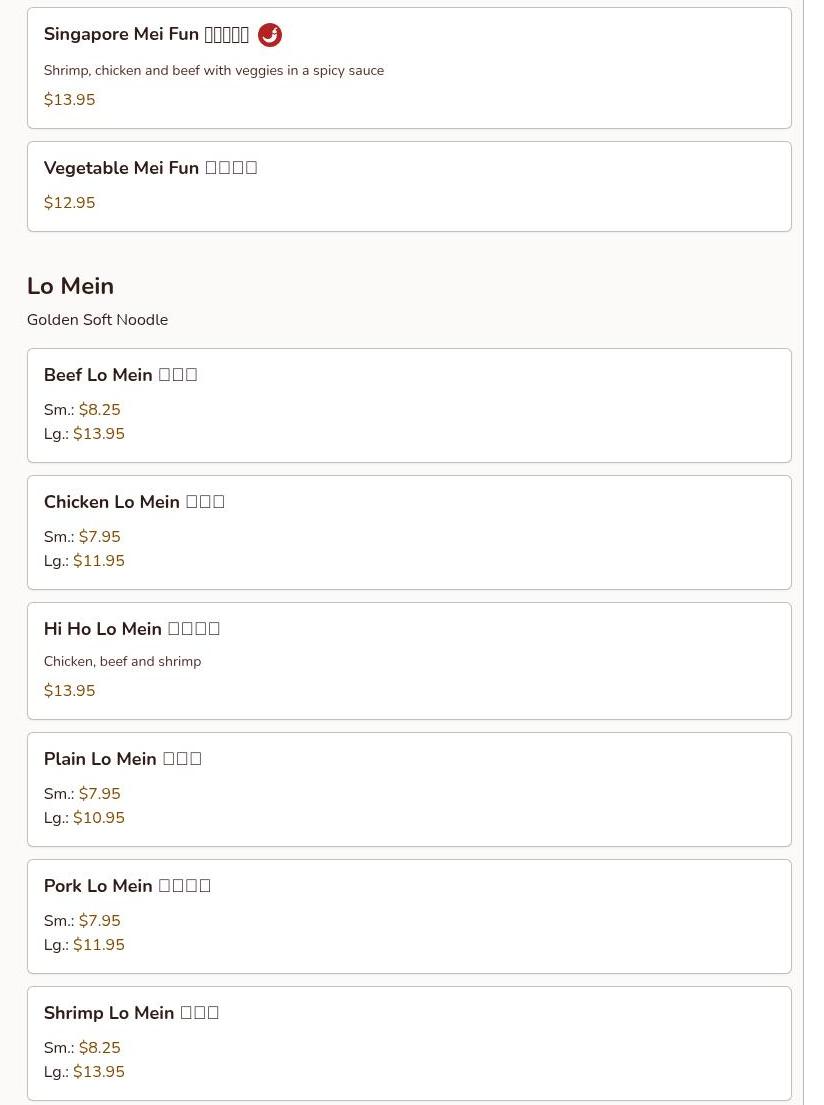Choose the small $7.95 Pork Lo Mein price

99,921
